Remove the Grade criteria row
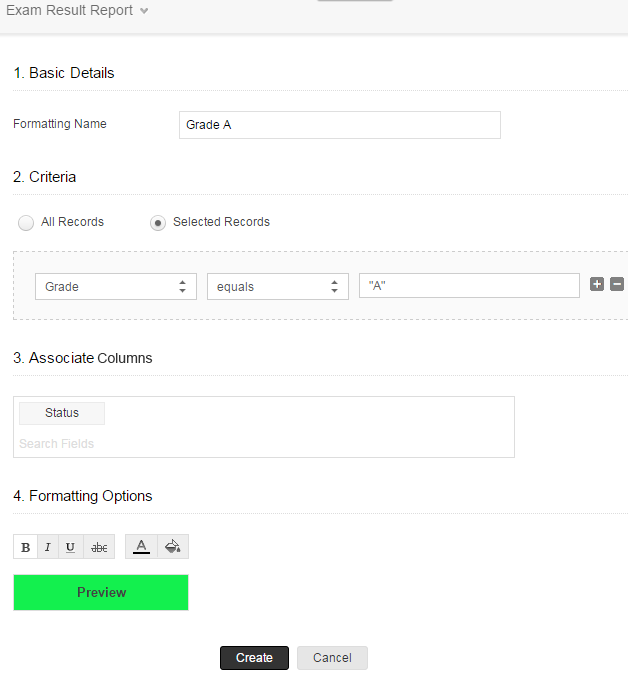The height and width of the screenshot is (673, 628). click(x=617, y=284)
